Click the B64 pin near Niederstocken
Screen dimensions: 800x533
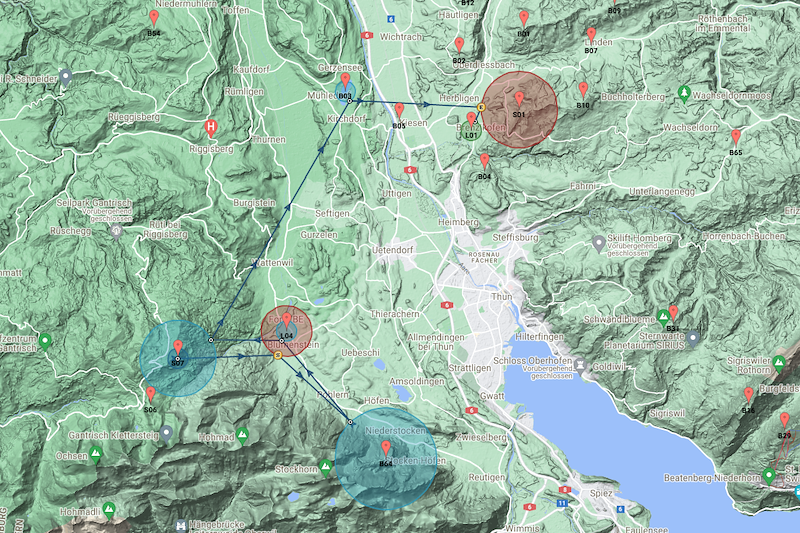click(x=386, y=450)
